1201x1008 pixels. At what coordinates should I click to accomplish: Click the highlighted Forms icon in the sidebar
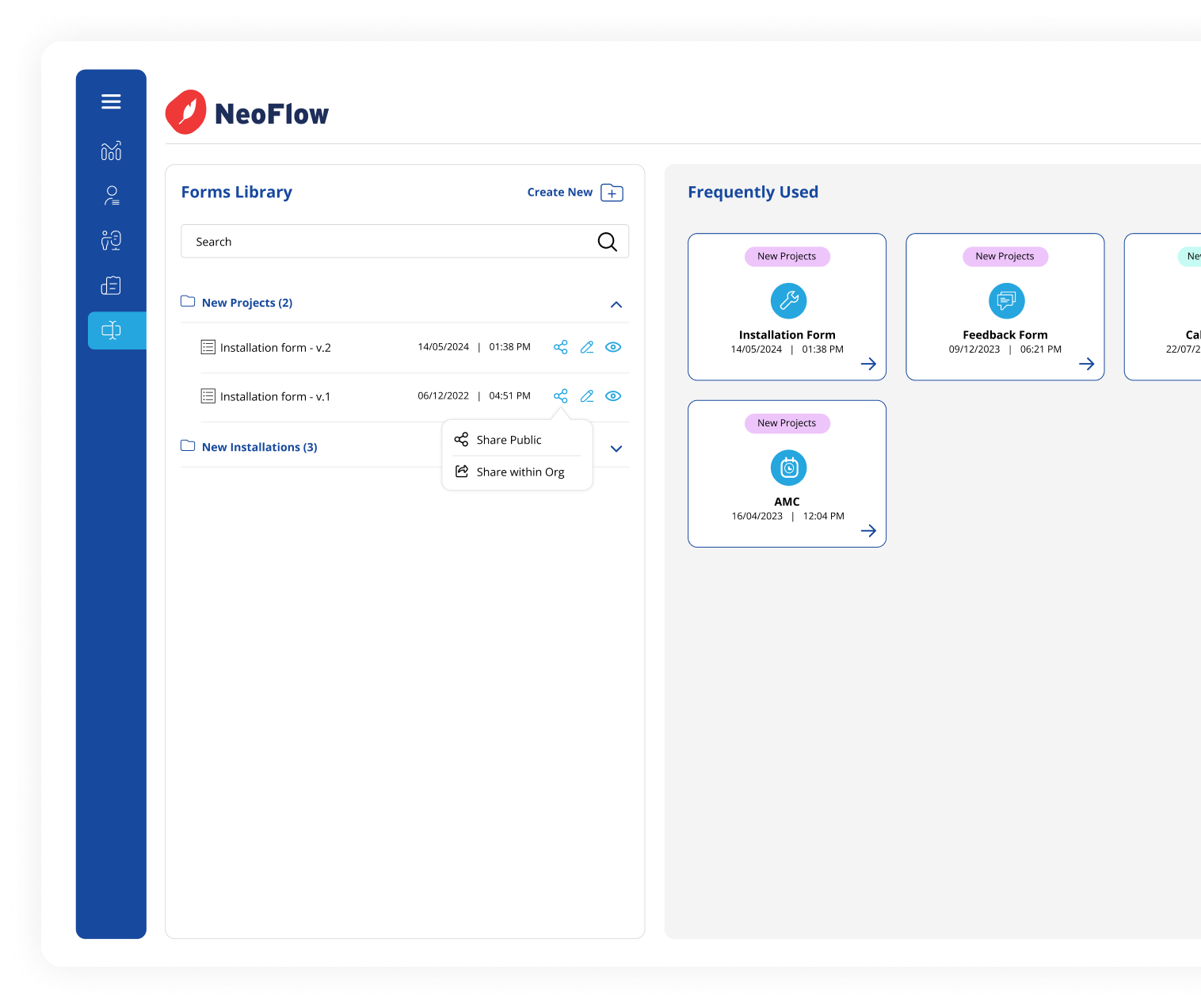click(x=111, y=330)
